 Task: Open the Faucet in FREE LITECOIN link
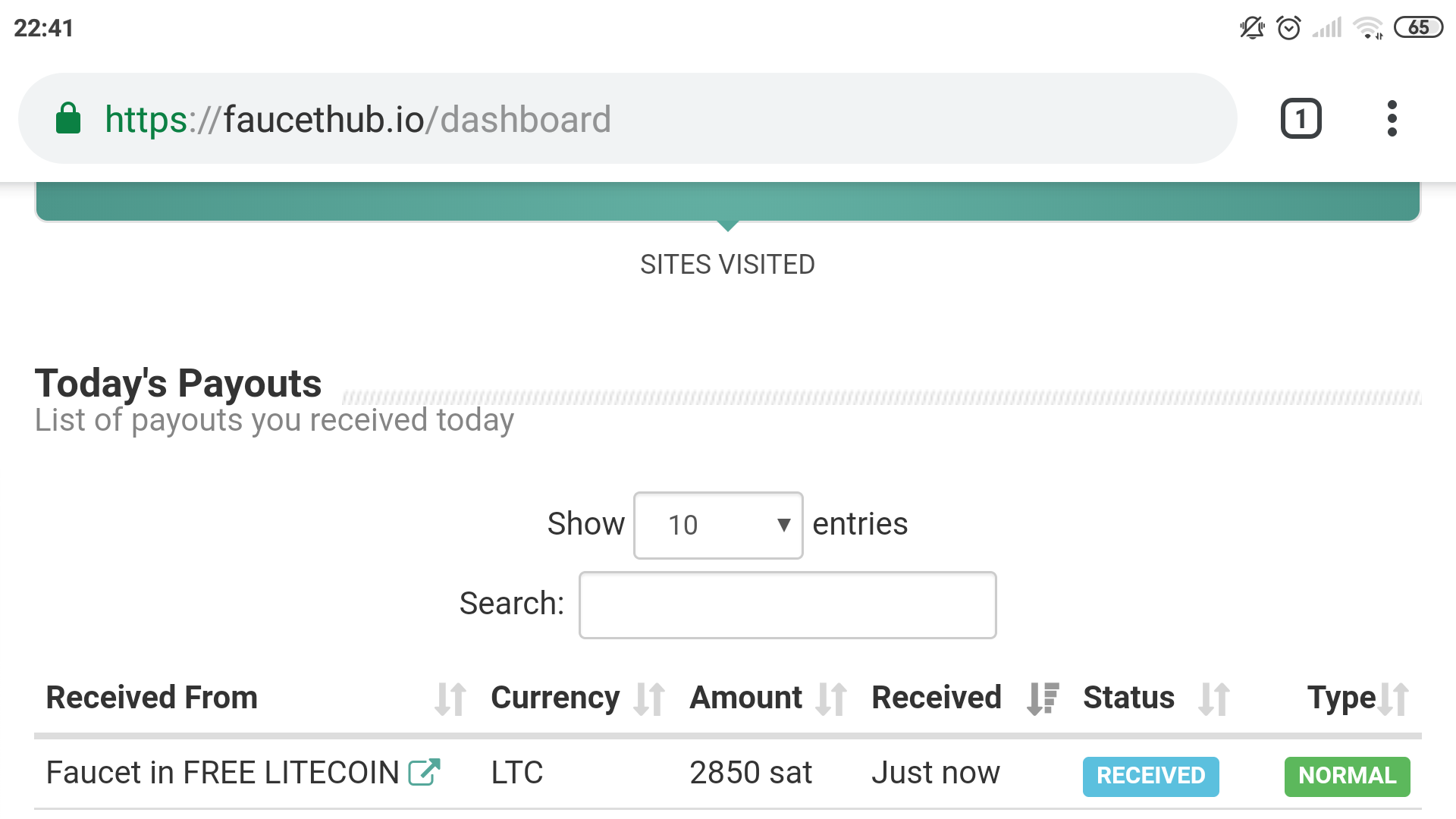pyautogui.click(x=222, y=773)
